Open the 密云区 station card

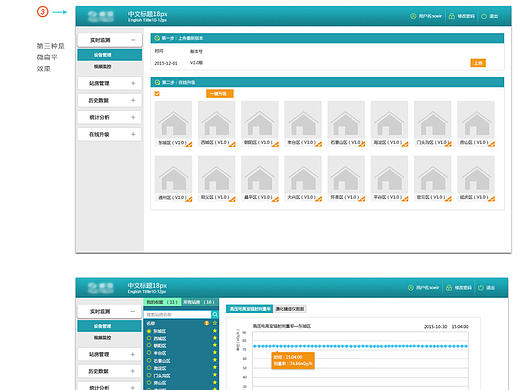433,179
